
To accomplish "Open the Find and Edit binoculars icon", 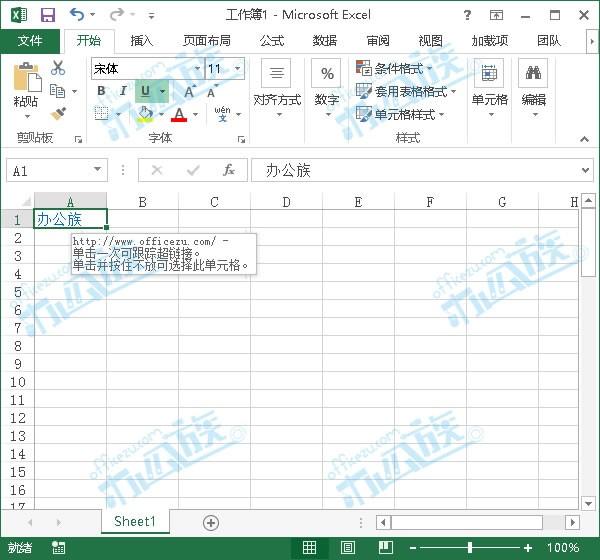I will tap(533, 73).
